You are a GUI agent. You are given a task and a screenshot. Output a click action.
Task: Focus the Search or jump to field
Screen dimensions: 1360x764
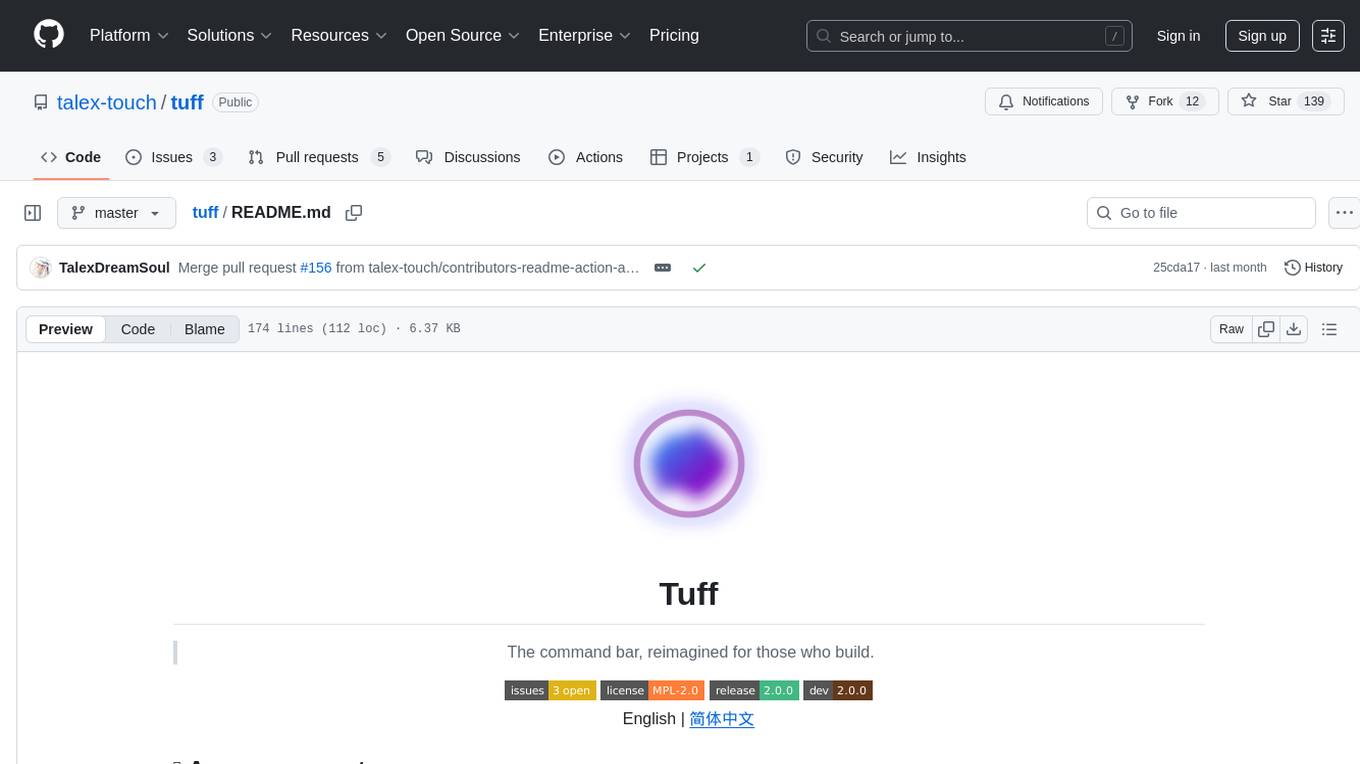pyautogui.click(x=969, y=36)
